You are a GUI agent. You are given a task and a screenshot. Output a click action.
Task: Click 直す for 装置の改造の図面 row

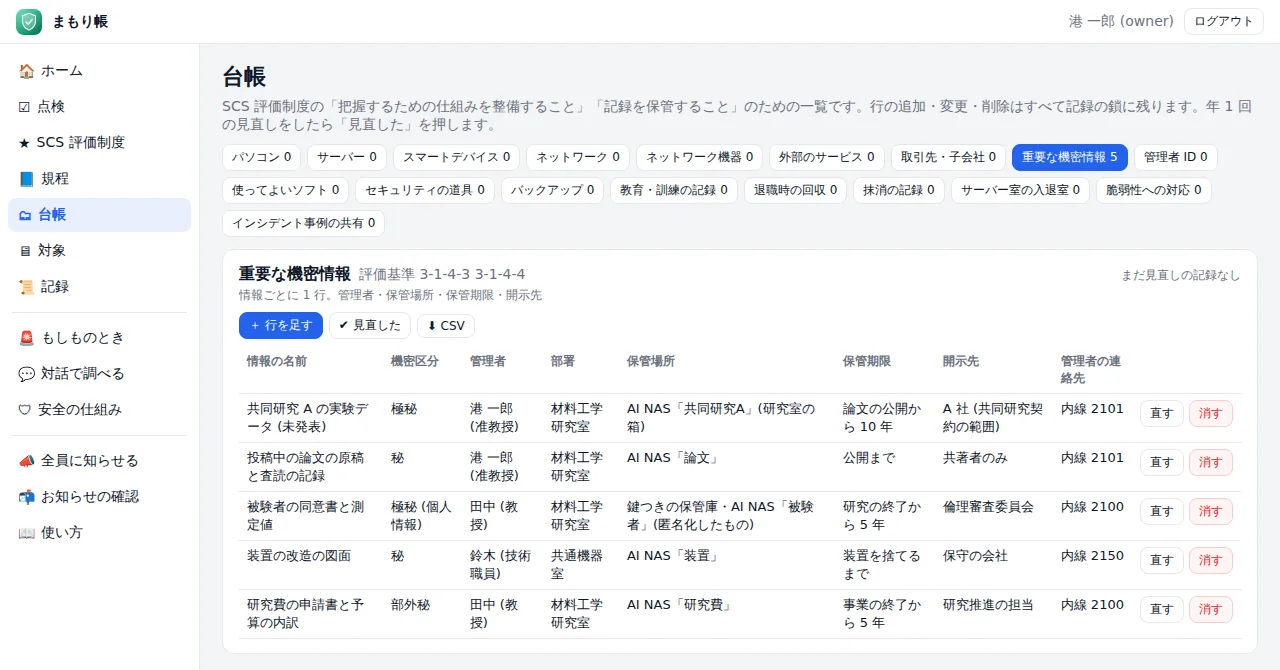pos(1161,561)
